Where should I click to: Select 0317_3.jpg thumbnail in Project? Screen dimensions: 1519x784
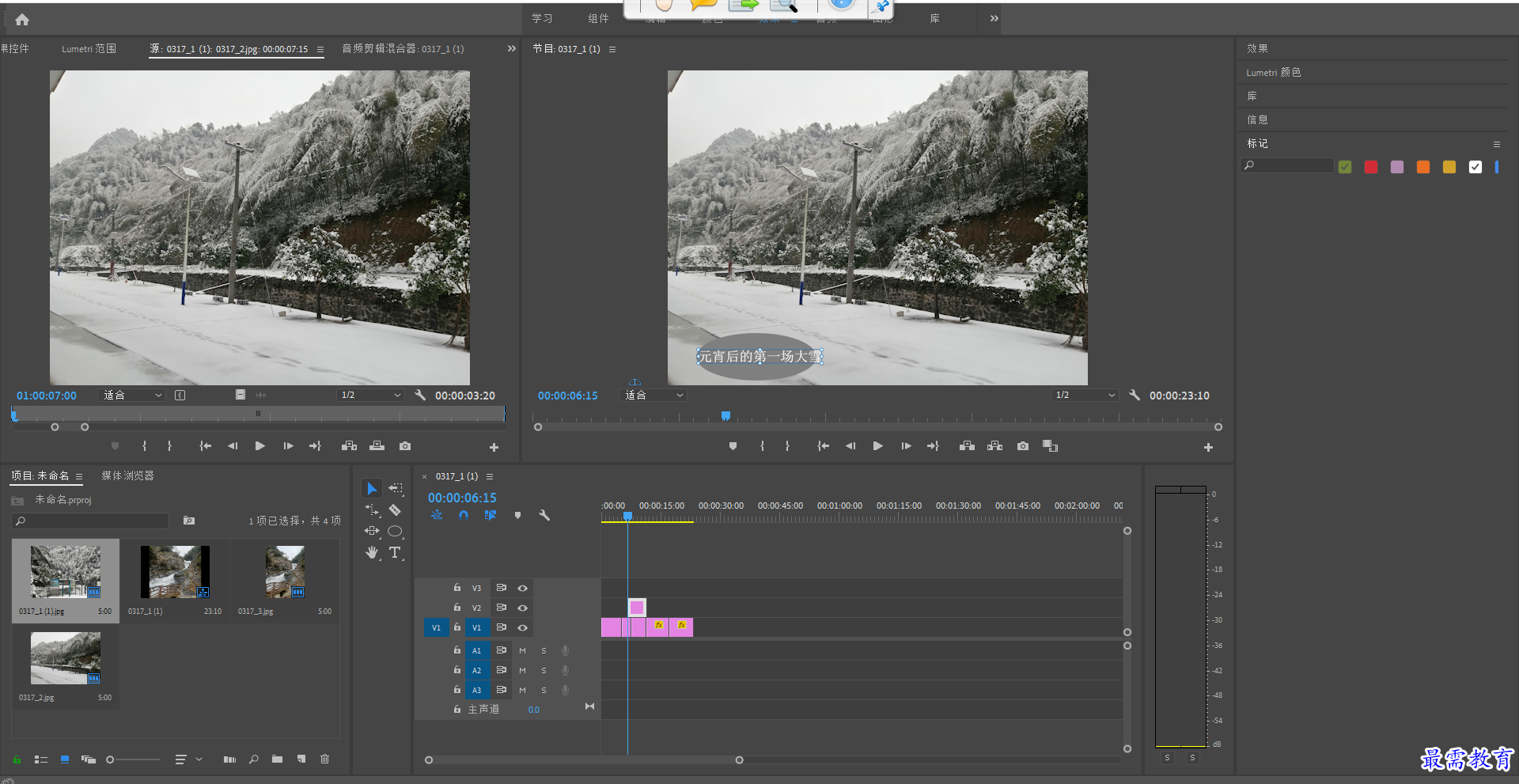click(286, 571)
